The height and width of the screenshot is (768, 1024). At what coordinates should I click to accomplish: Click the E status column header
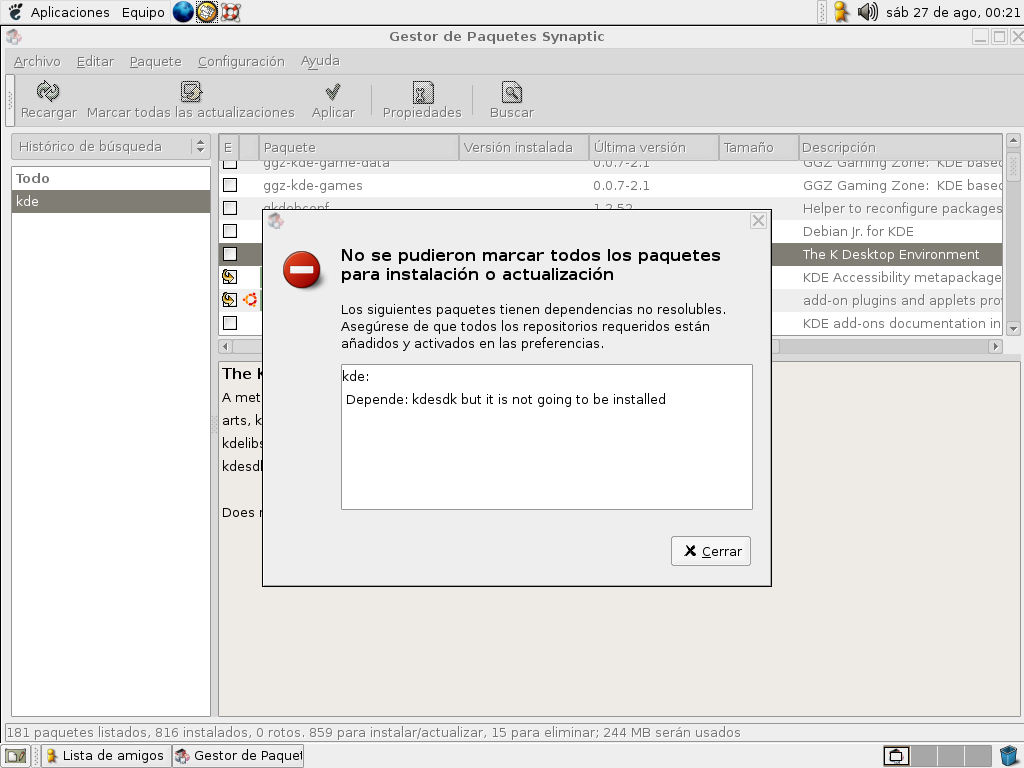click(229, 147)
